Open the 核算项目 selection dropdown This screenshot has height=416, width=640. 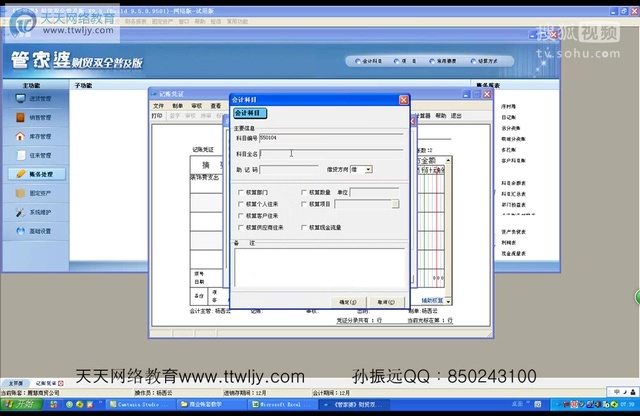pos(395,203)
